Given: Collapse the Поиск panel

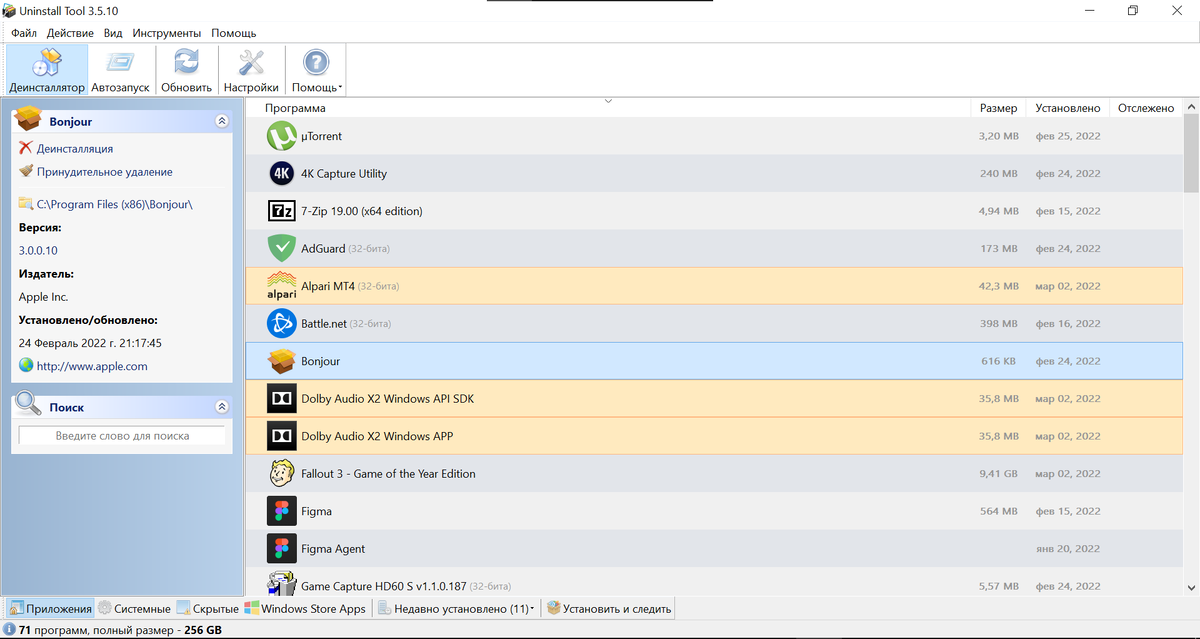Looking at the screenshot, I should pyautogui.click(x=222, y=407).
